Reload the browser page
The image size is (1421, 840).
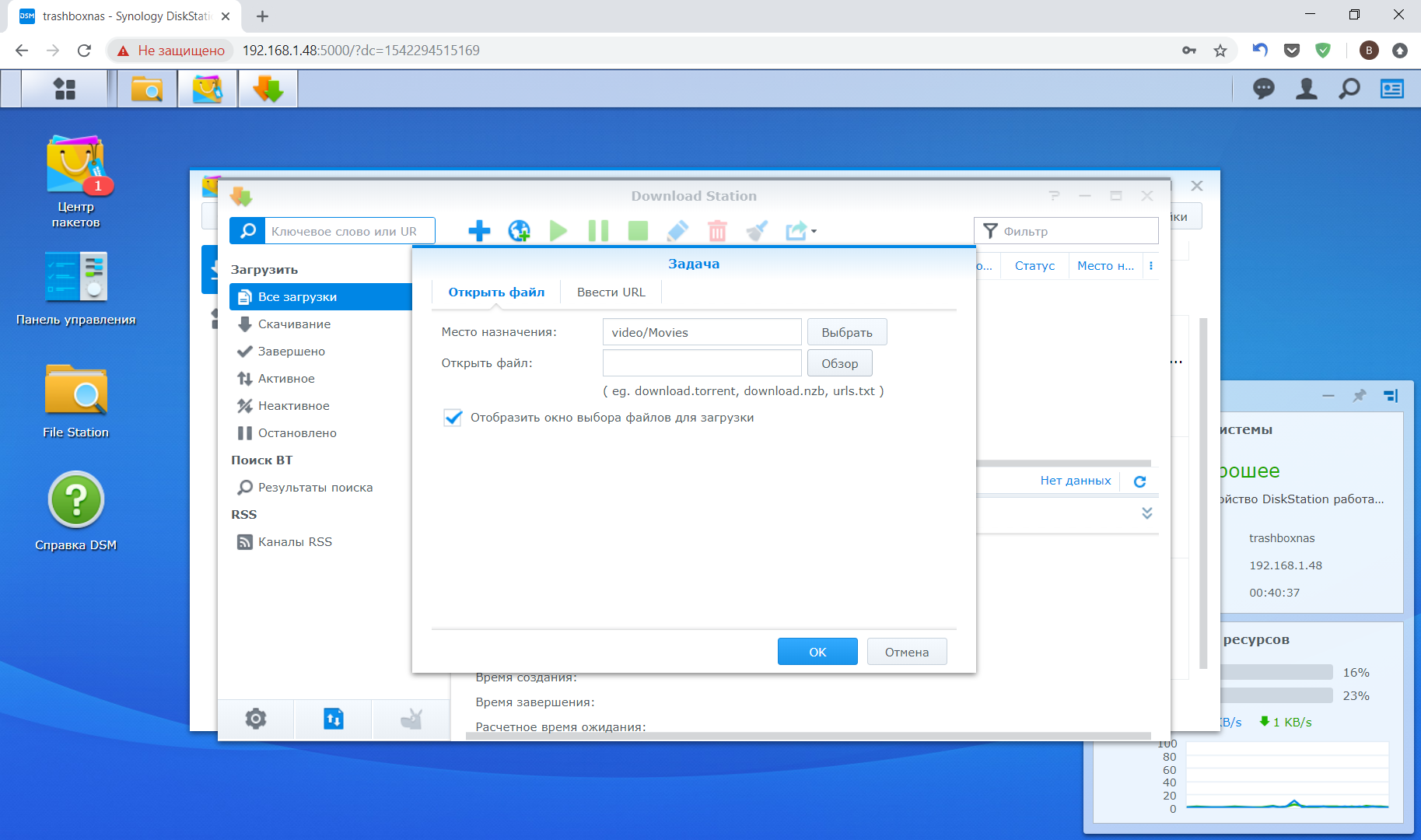tap(84, 51)
